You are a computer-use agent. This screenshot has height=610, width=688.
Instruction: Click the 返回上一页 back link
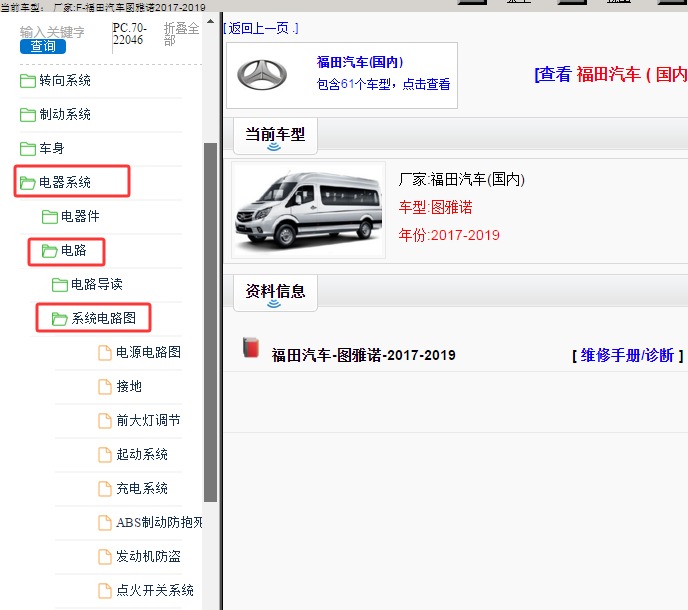tap(261, 29)
